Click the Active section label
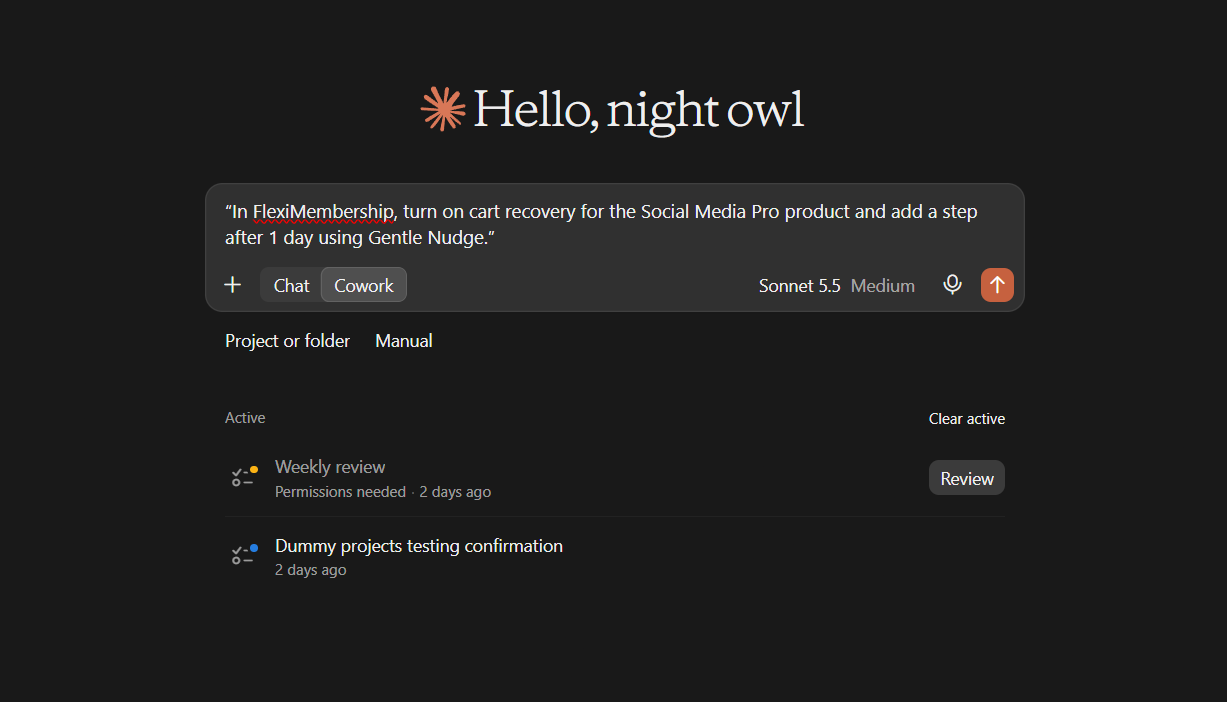 (x=245, y=418)
